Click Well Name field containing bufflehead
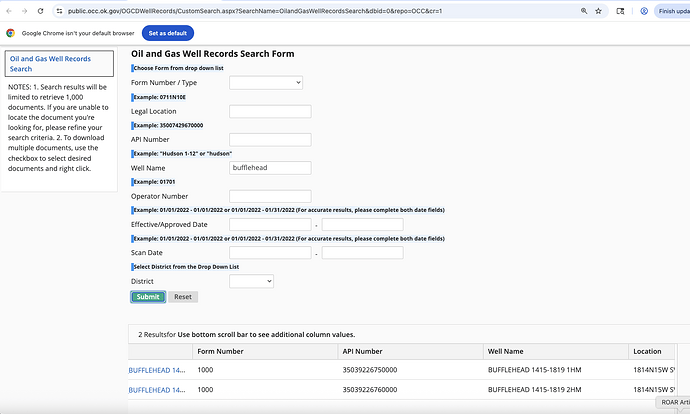This screenshot has width=690, height=414. point(270,168)
